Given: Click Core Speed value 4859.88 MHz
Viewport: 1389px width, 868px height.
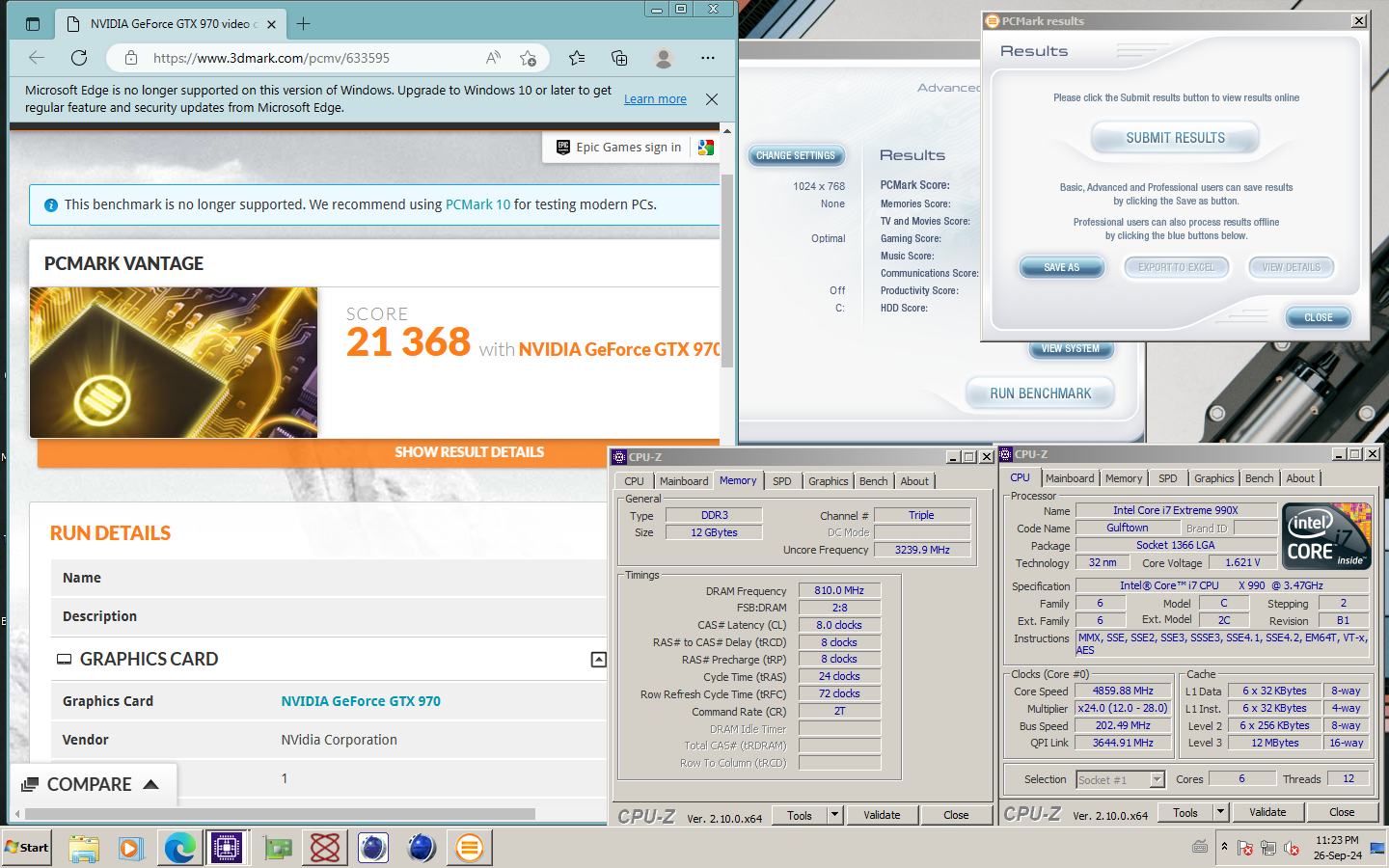Looking at the screenshot, I should tap(1123, 691).
